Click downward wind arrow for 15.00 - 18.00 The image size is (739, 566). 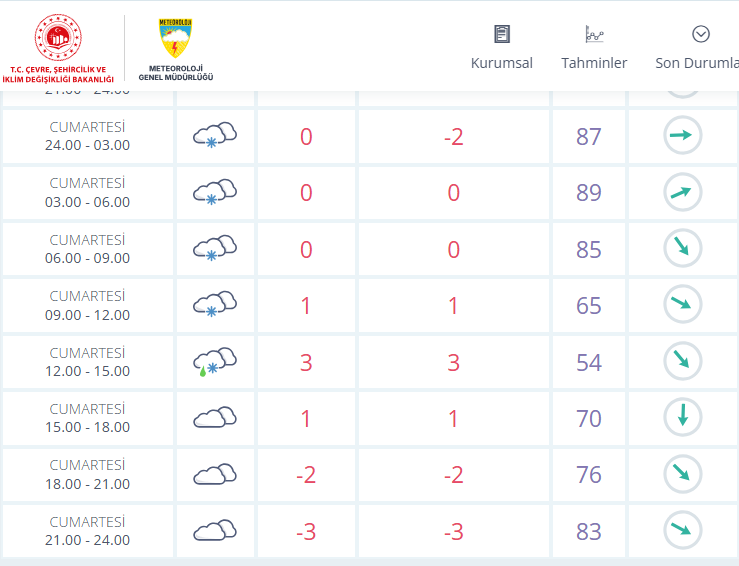[x=683, y=418]
